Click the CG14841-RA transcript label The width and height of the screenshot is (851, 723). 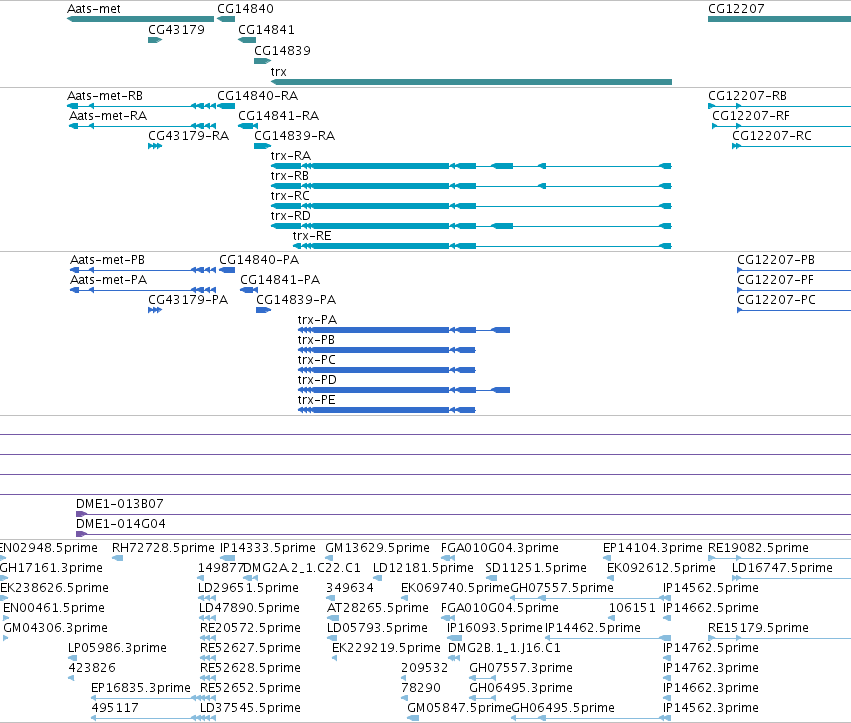click(x=278, y=116)
